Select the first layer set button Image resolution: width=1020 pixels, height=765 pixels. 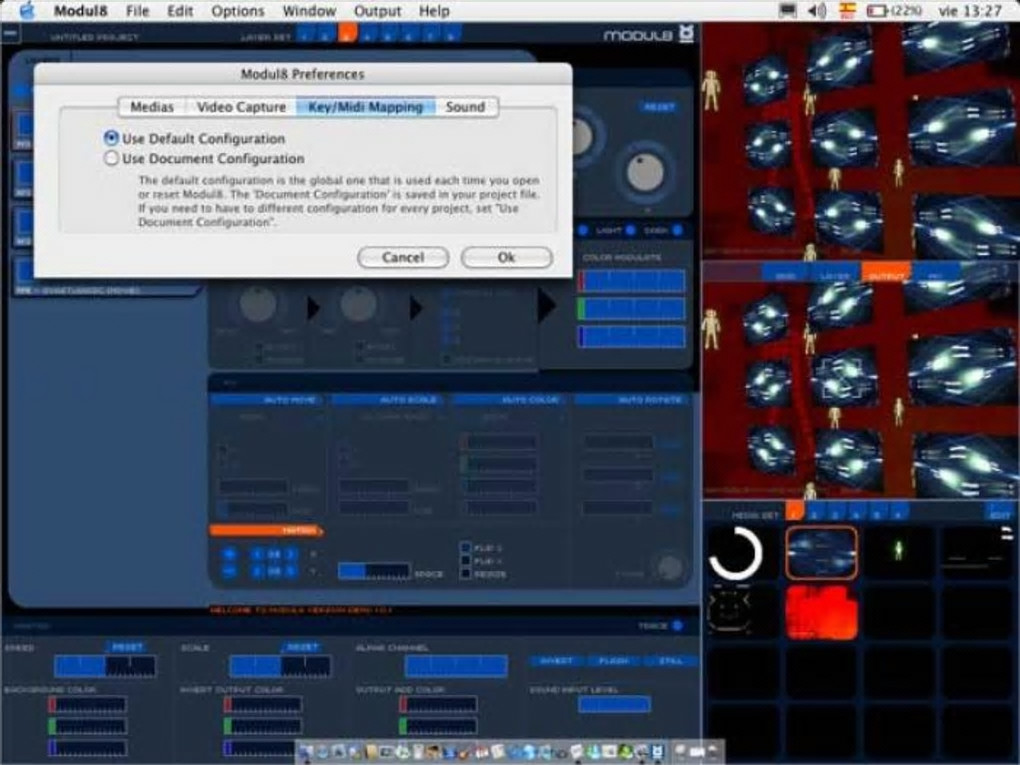pyautogui.click(x=306, y=33)
